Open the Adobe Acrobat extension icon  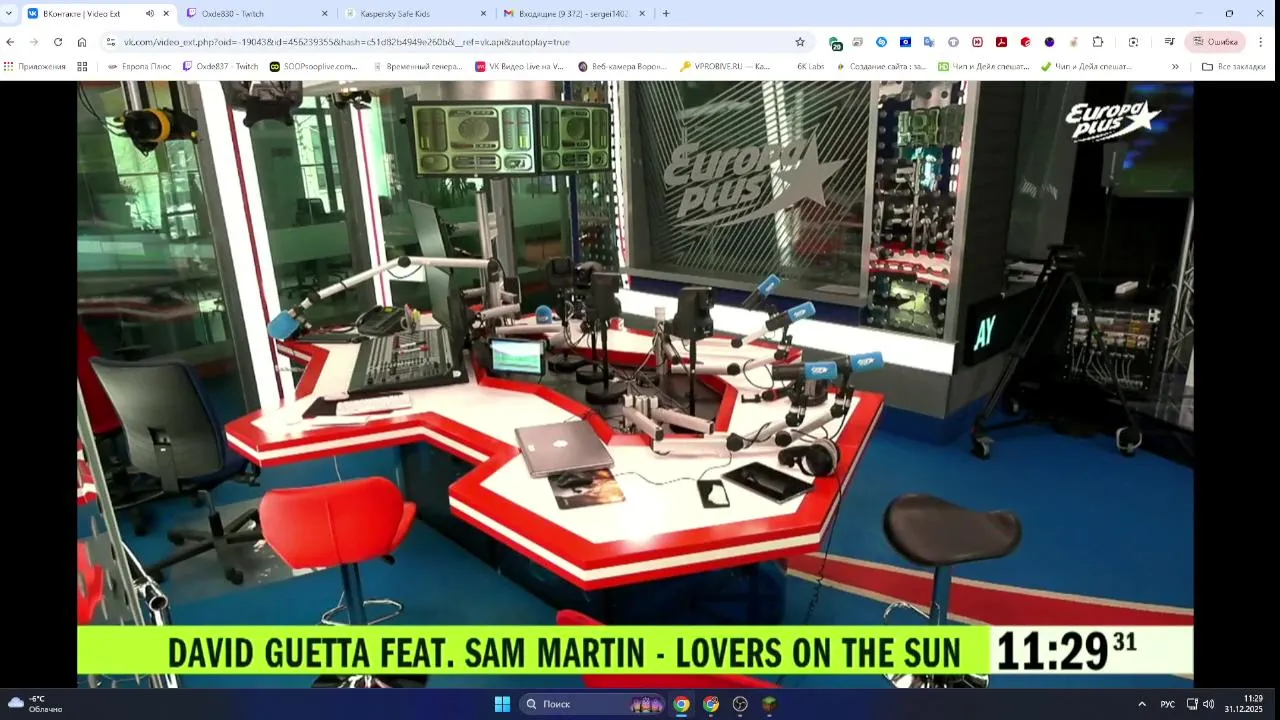(x=1001, y=42)
